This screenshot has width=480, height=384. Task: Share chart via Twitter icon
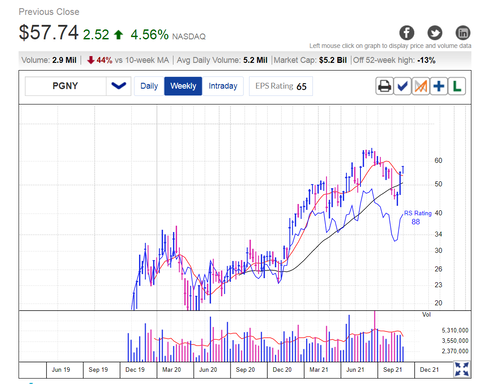pos(435,33)
